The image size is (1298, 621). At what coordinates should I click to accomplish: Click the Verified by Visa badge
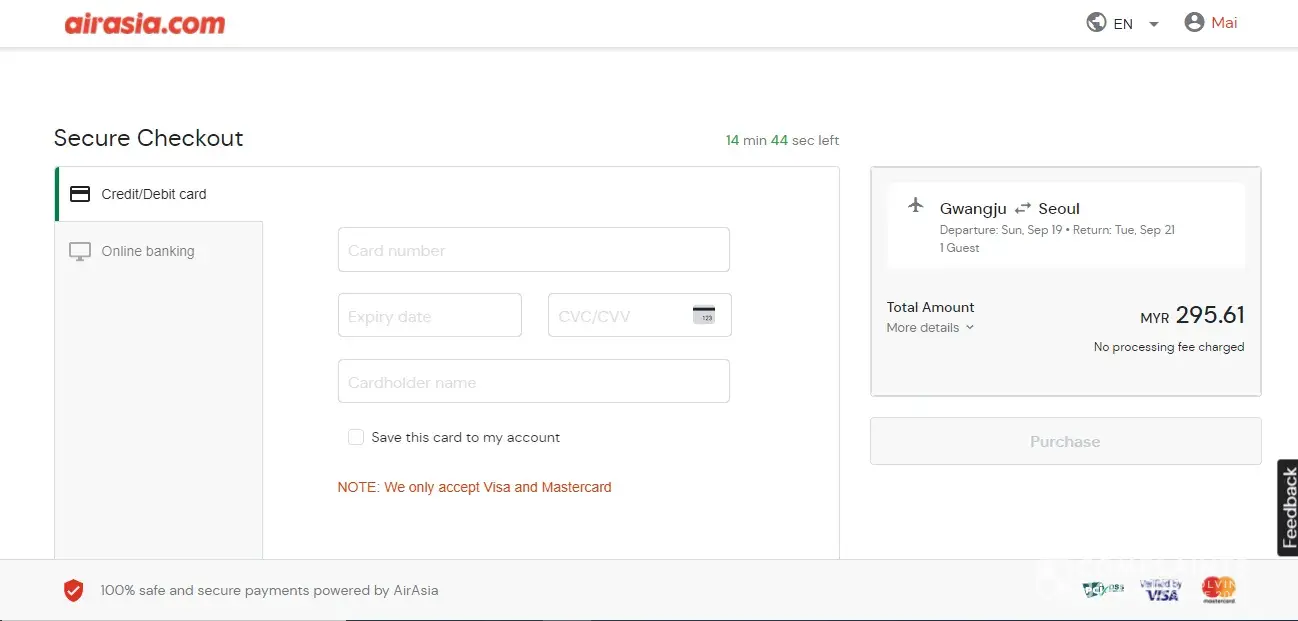pos(1161,590)
